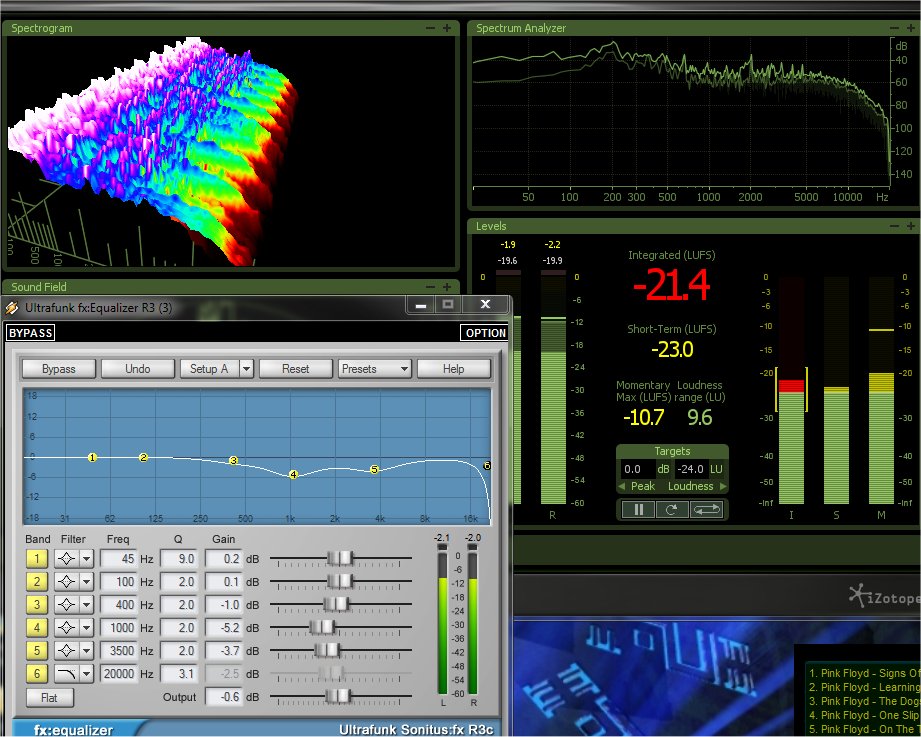Screen dimensions: 921x737
Task: Expand the Spectrogram panel with plus icon
Action: tap(447, 28)
